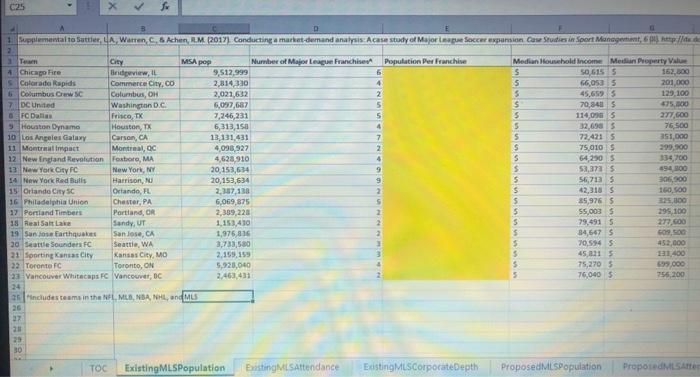Select the 'Sporting Kansas City' cell
Viewport: 700px width, 377px height.
point(69,255)
